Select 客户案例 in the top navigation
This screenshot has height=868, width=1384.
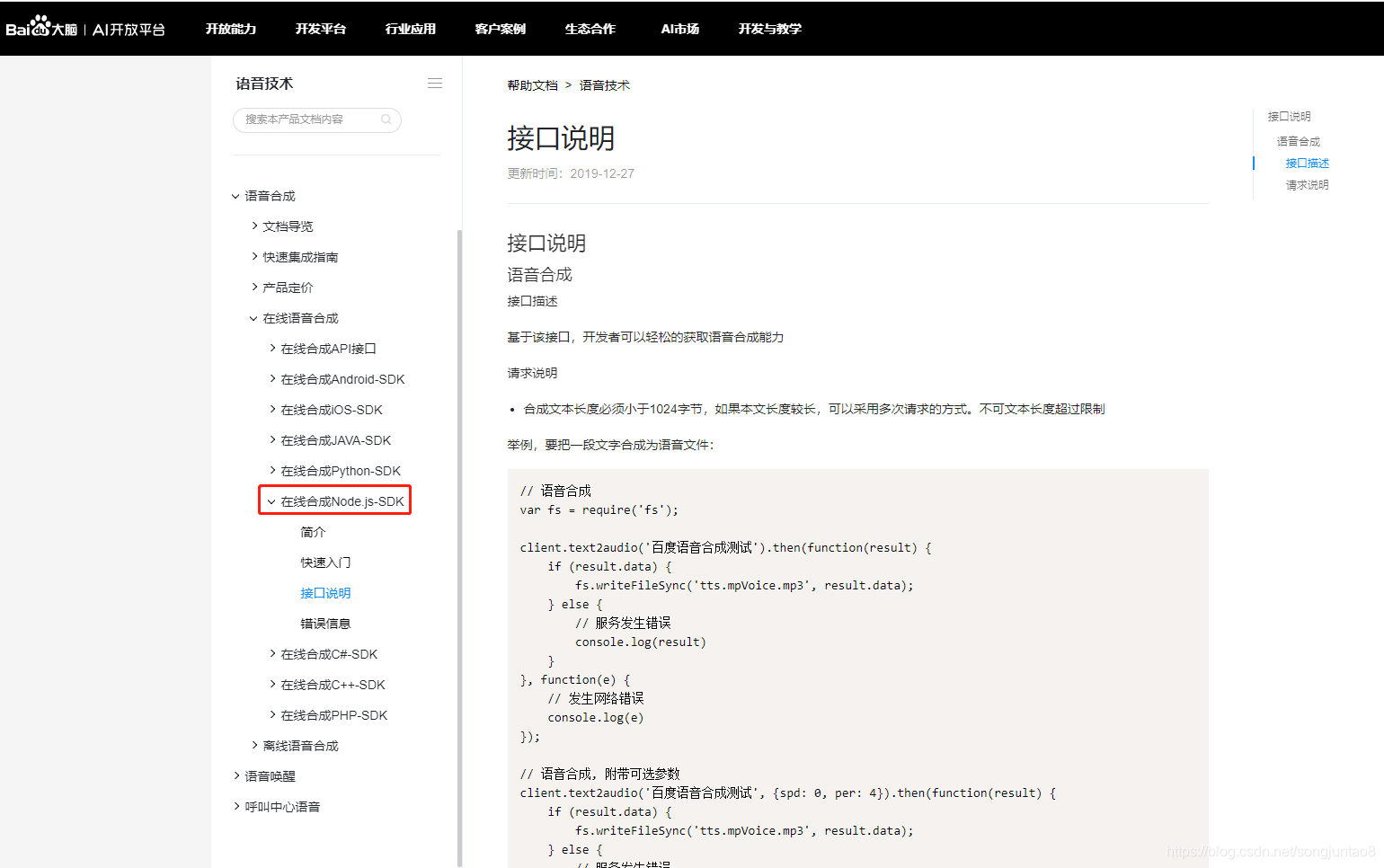click(500, 28)
